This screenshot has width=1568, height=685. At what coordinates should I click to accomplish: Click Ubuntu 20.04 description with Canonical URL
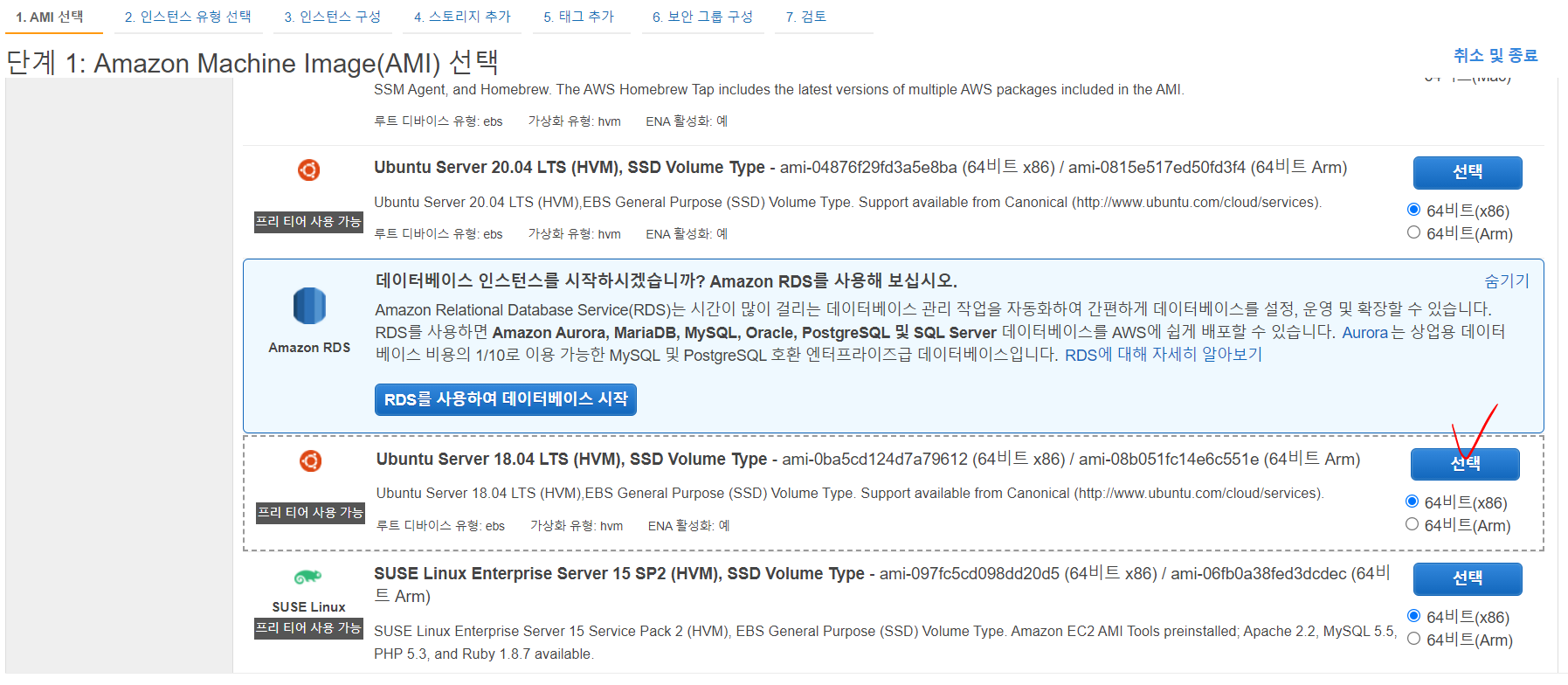click(x=847, y=203)
